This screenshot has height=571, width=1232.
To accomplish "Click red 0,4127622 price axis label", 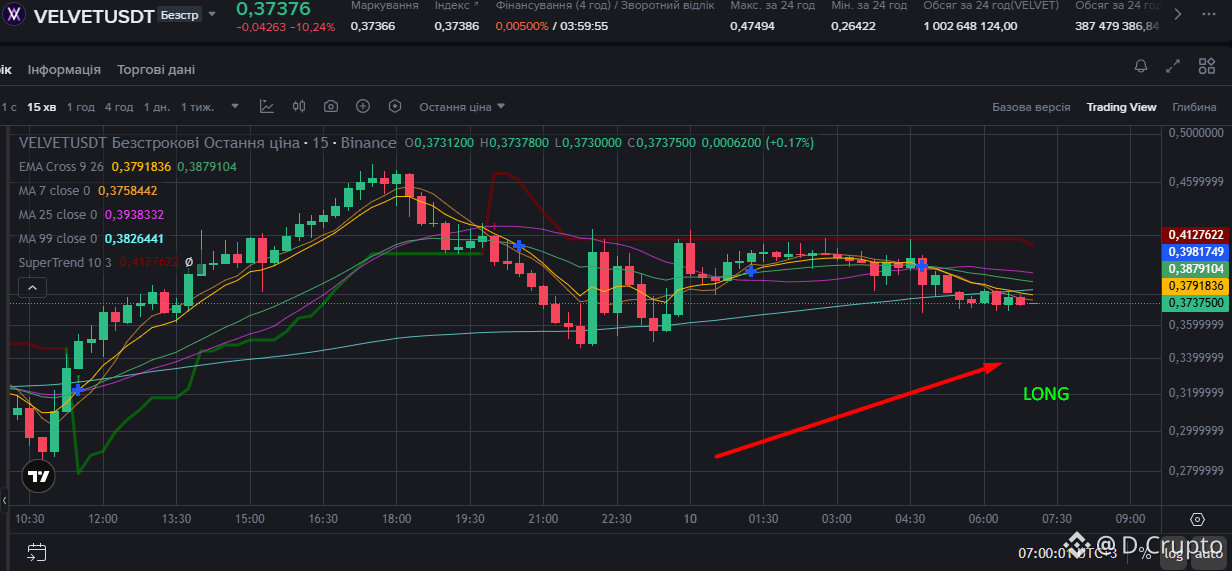I will 1197,235.
